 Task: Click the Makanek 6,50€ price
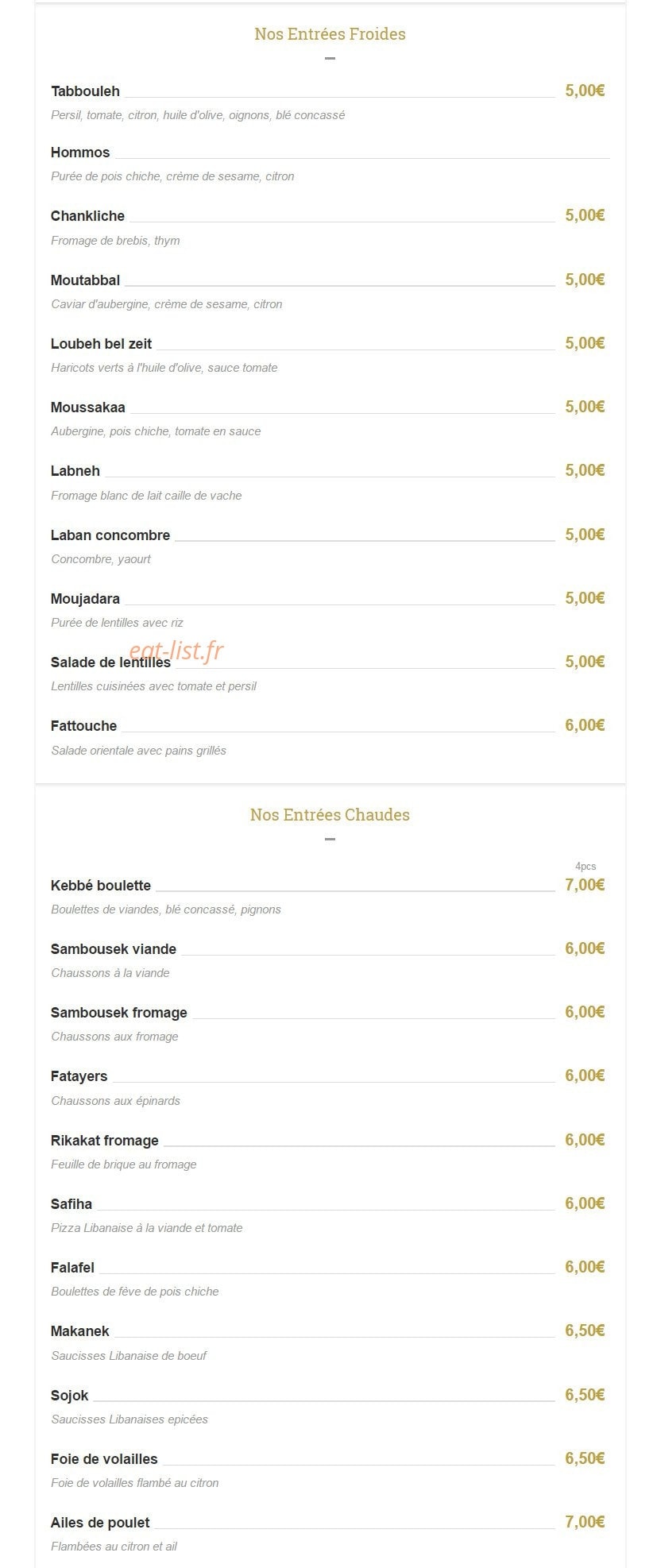pyautogui.click(x=585, y=1330)
